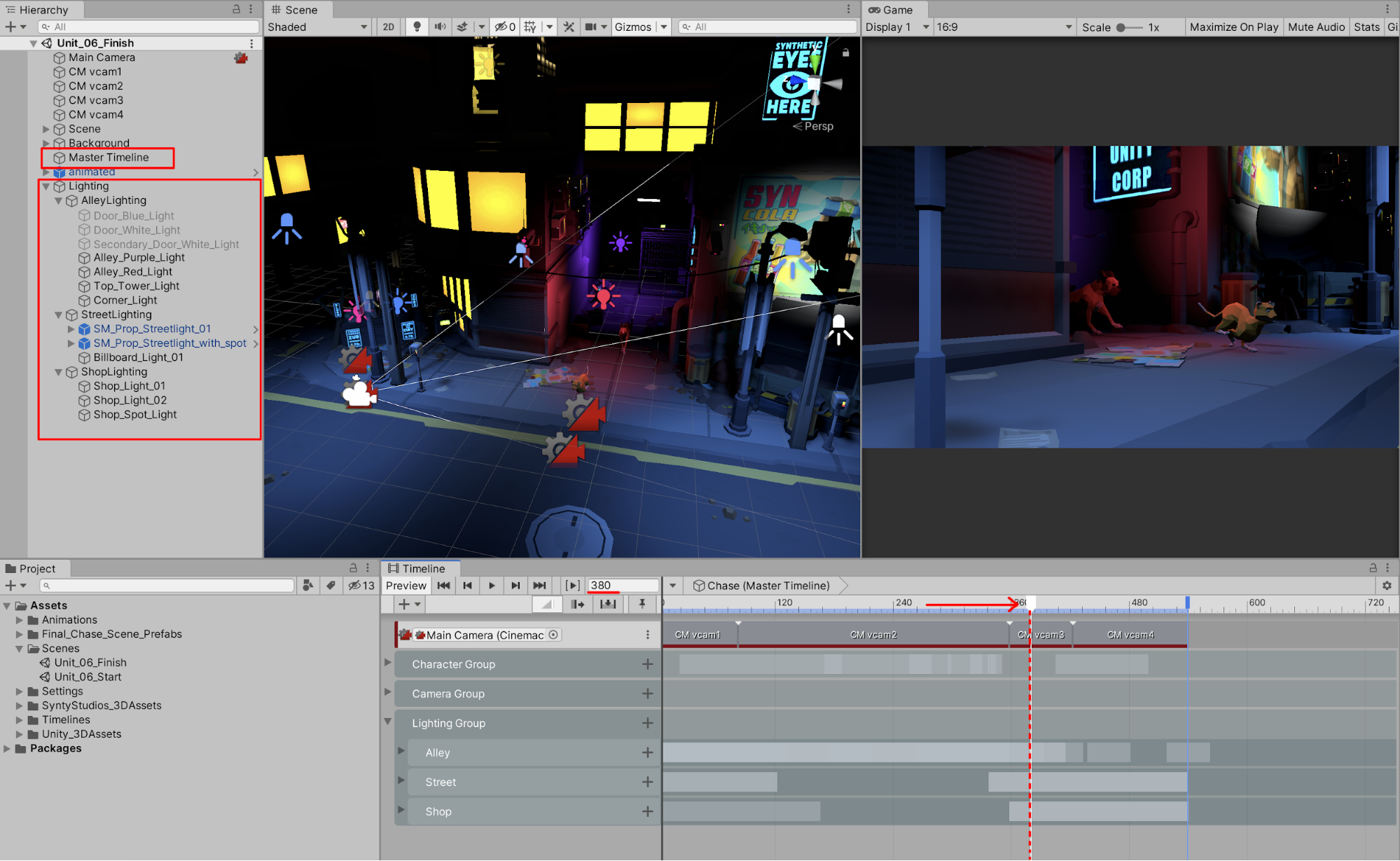Click the scene grid visibility icon
1400x861 pixels.
[x=530, y=27]
